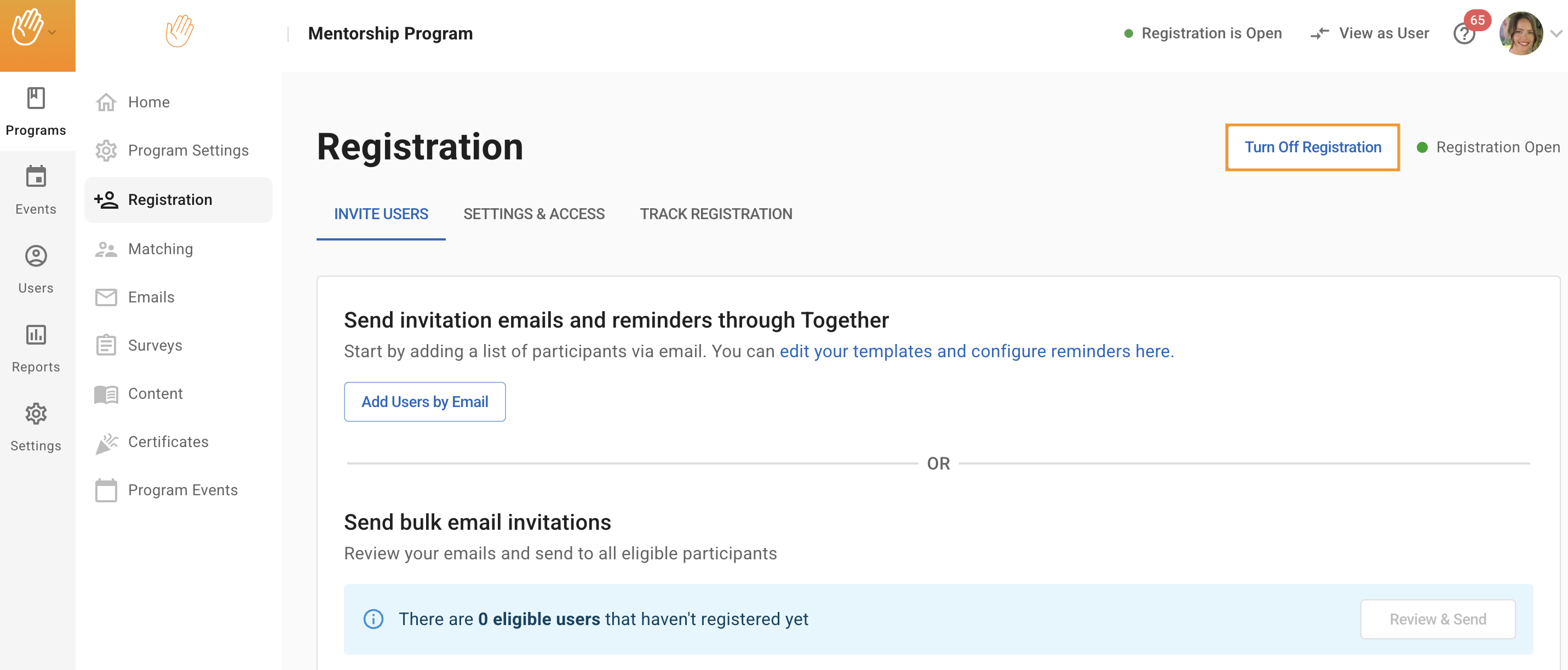This screenshot has height=670, width=1568.
Task: Open Events calendar icon in left rail
Action: tap(36, 176)
